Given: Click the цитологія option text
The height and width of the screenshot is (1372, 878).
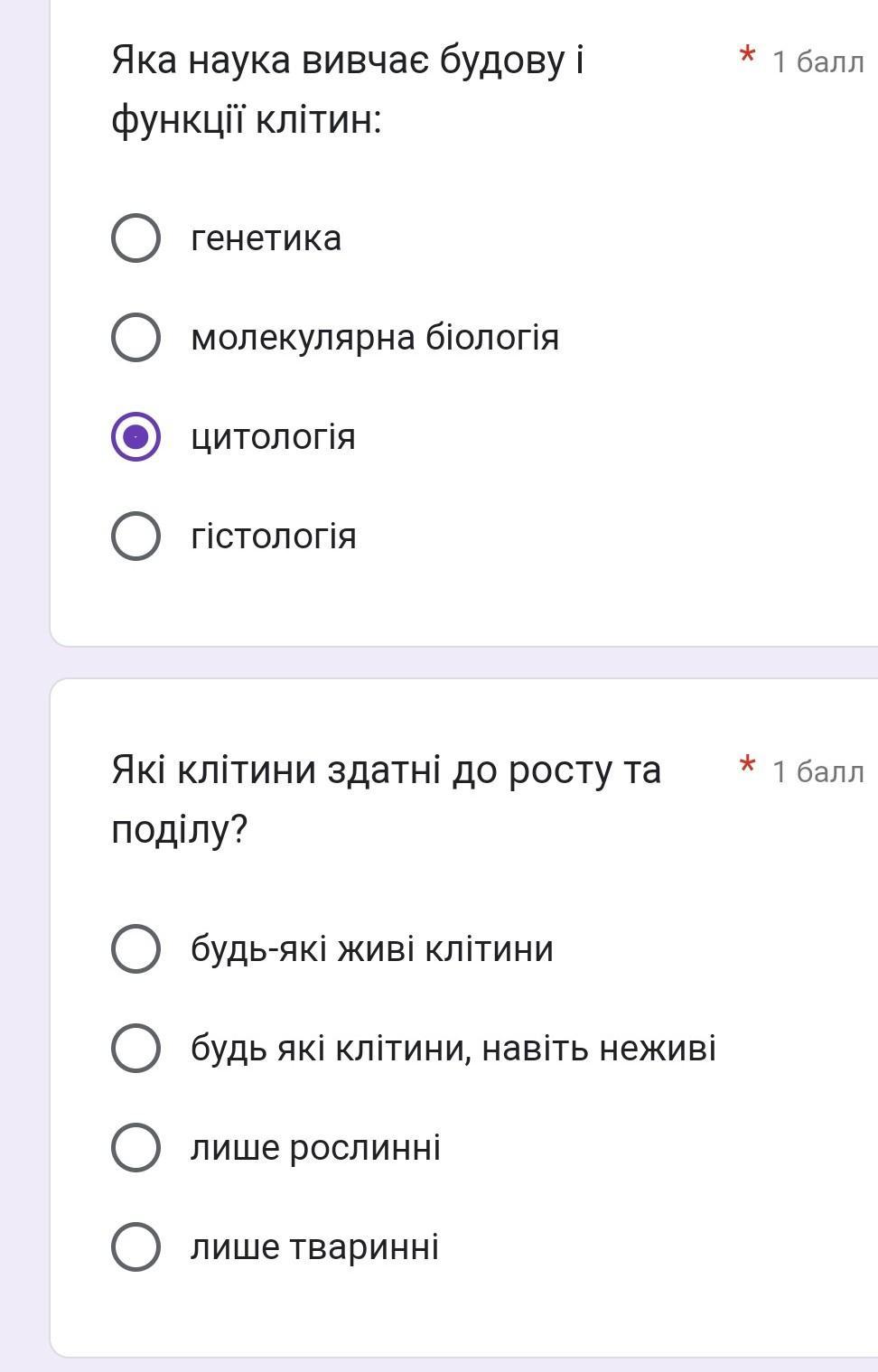Looking at the screenshot, I should pos(273,437).
